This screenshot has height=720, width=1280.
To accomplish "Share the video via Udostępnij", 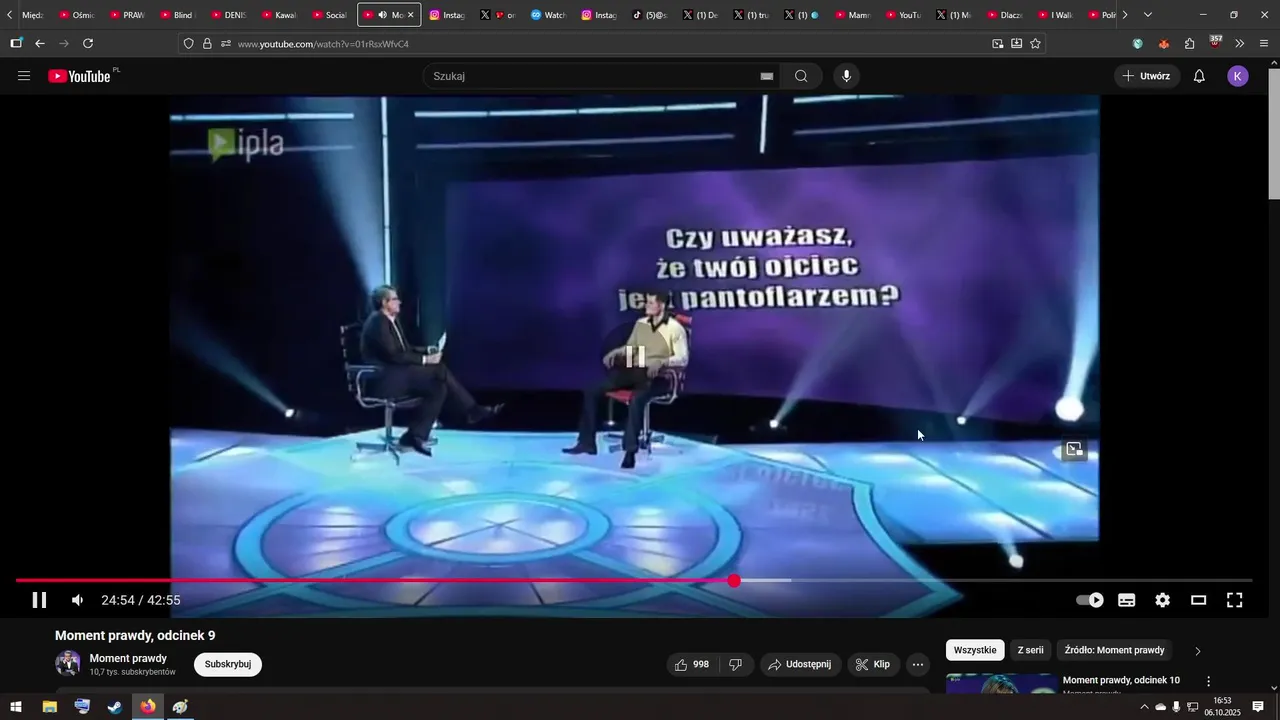I will (801, 664).
